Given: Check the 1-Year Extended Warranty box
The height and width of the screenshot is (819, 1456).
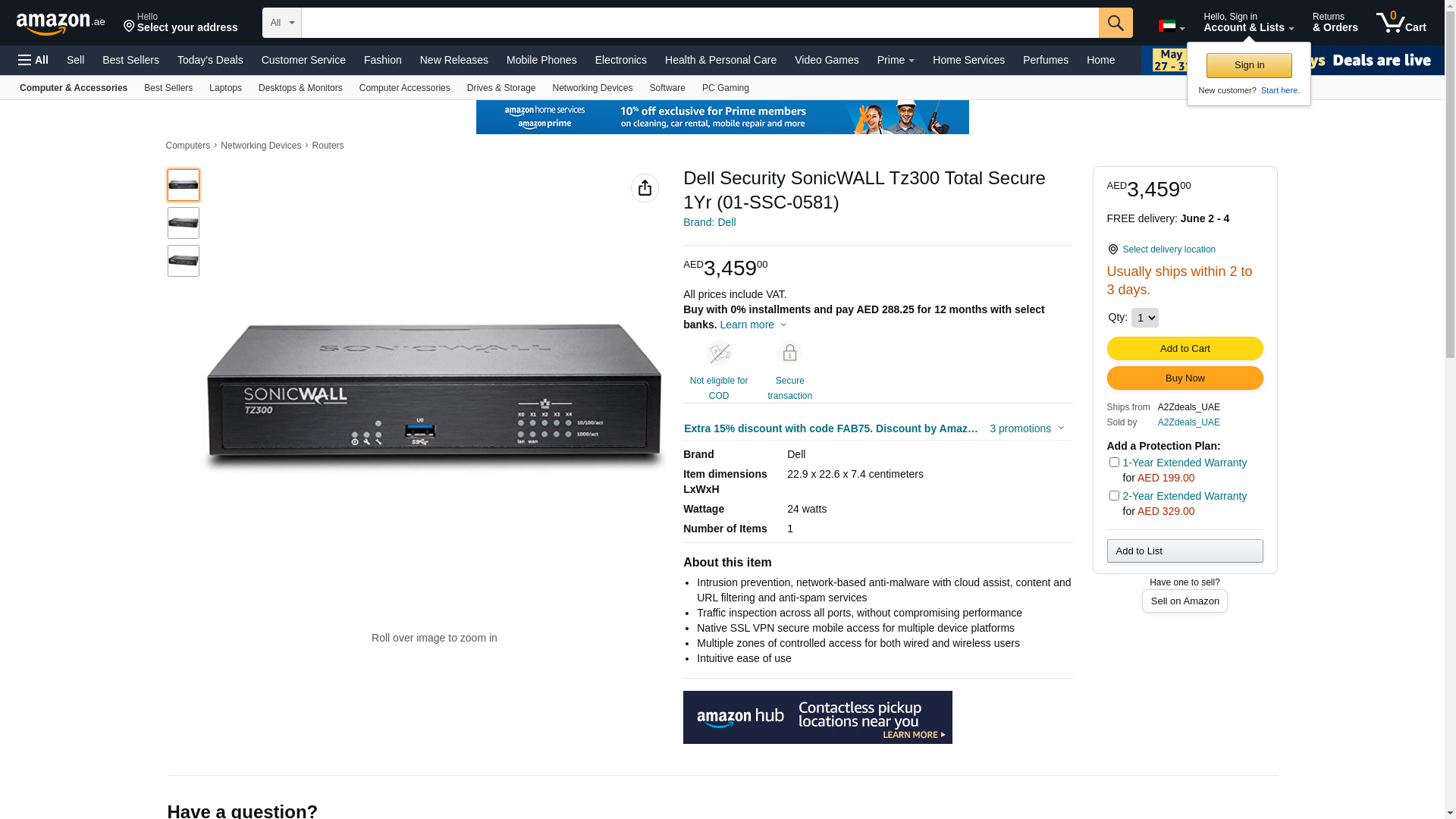Looking at the screenshot, I should tap(1114, 463).
